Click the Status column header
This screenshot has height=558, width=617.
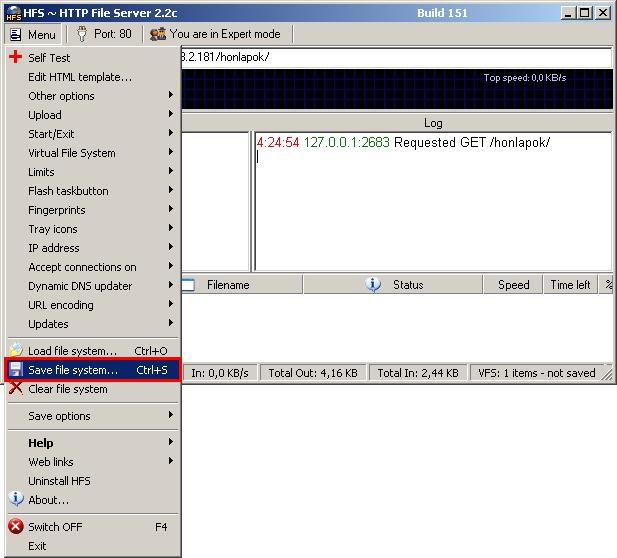pos(393,285)
